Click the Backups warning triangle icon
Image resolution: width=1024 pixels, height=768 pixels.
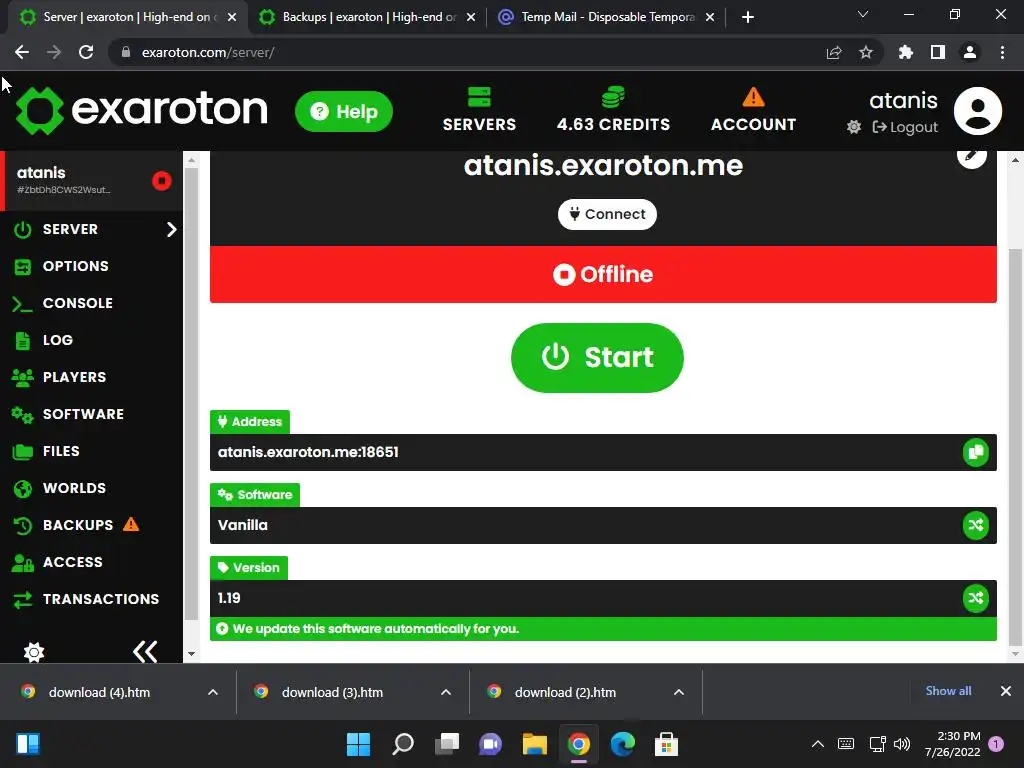tap(131, 524)
